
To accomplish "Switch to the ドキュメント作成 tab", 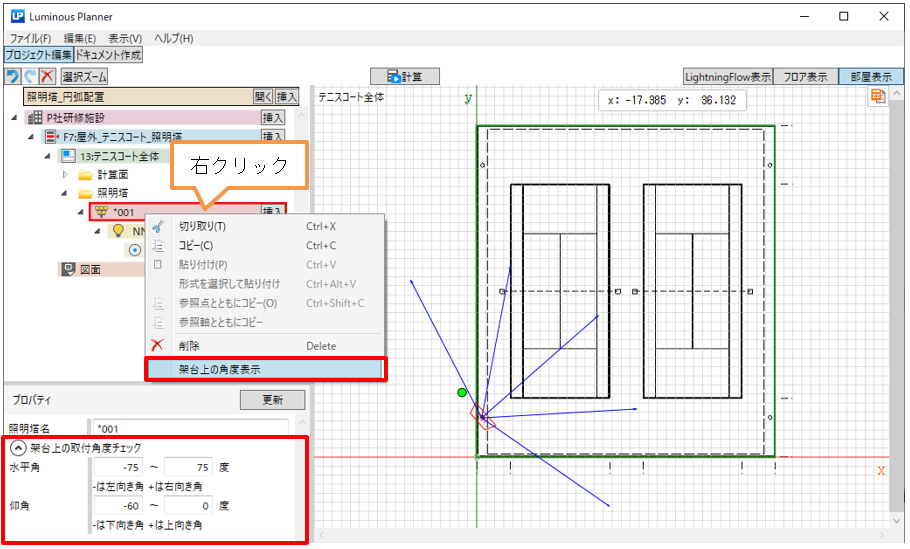I will [x=108, y=54].
